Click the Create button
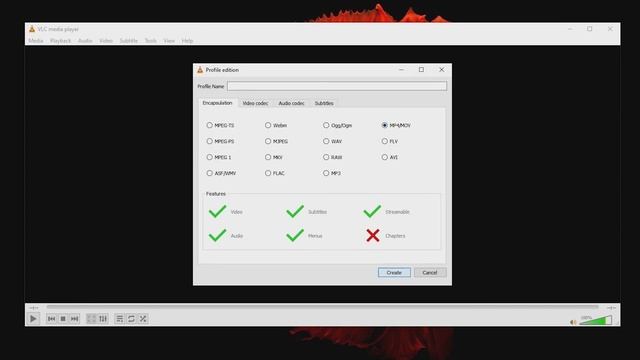Viewport: 640px width, 360px height. point(394,272)
